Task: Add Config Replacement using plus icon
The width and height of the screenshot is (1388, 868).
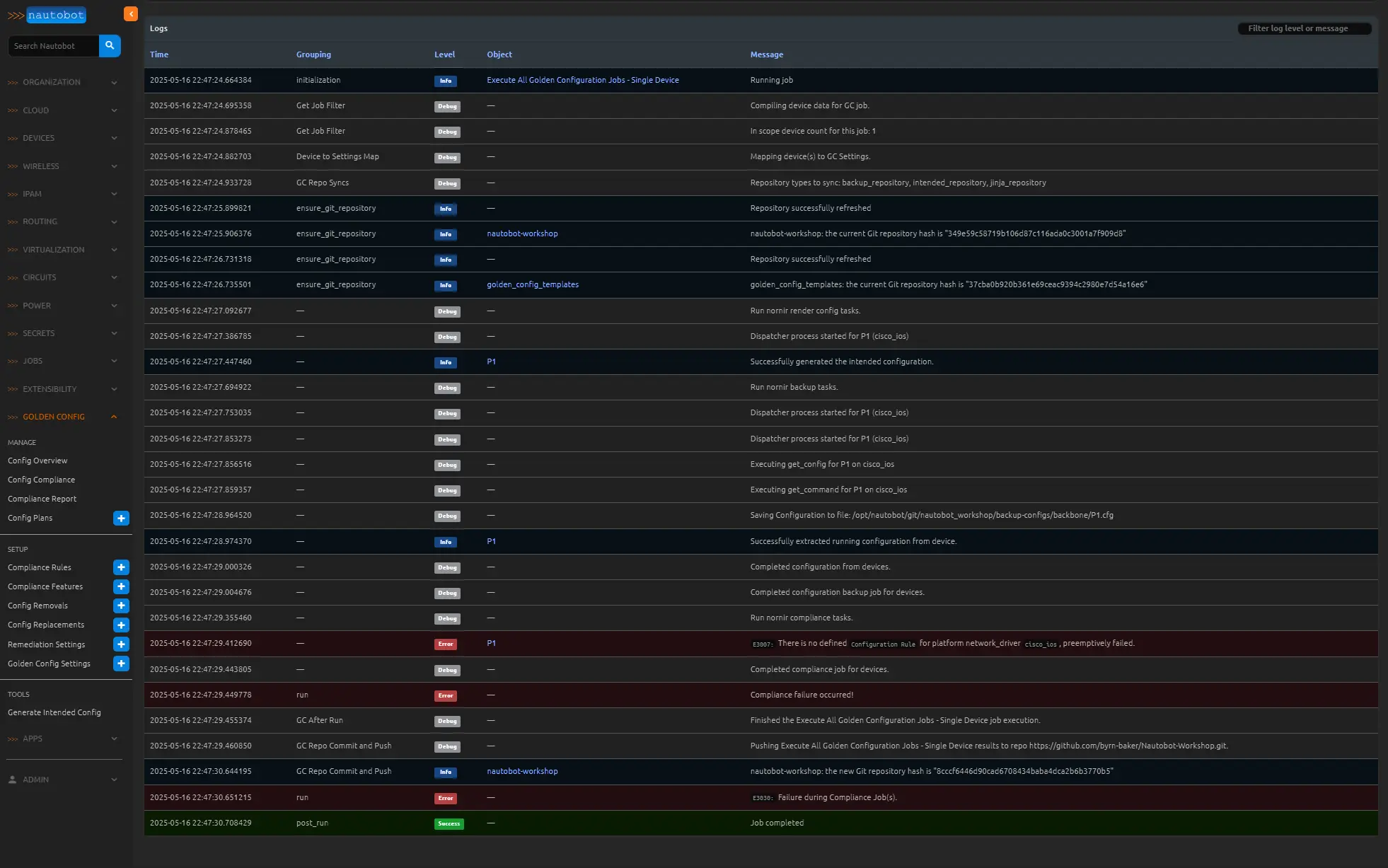Action: tap(121, 625)
